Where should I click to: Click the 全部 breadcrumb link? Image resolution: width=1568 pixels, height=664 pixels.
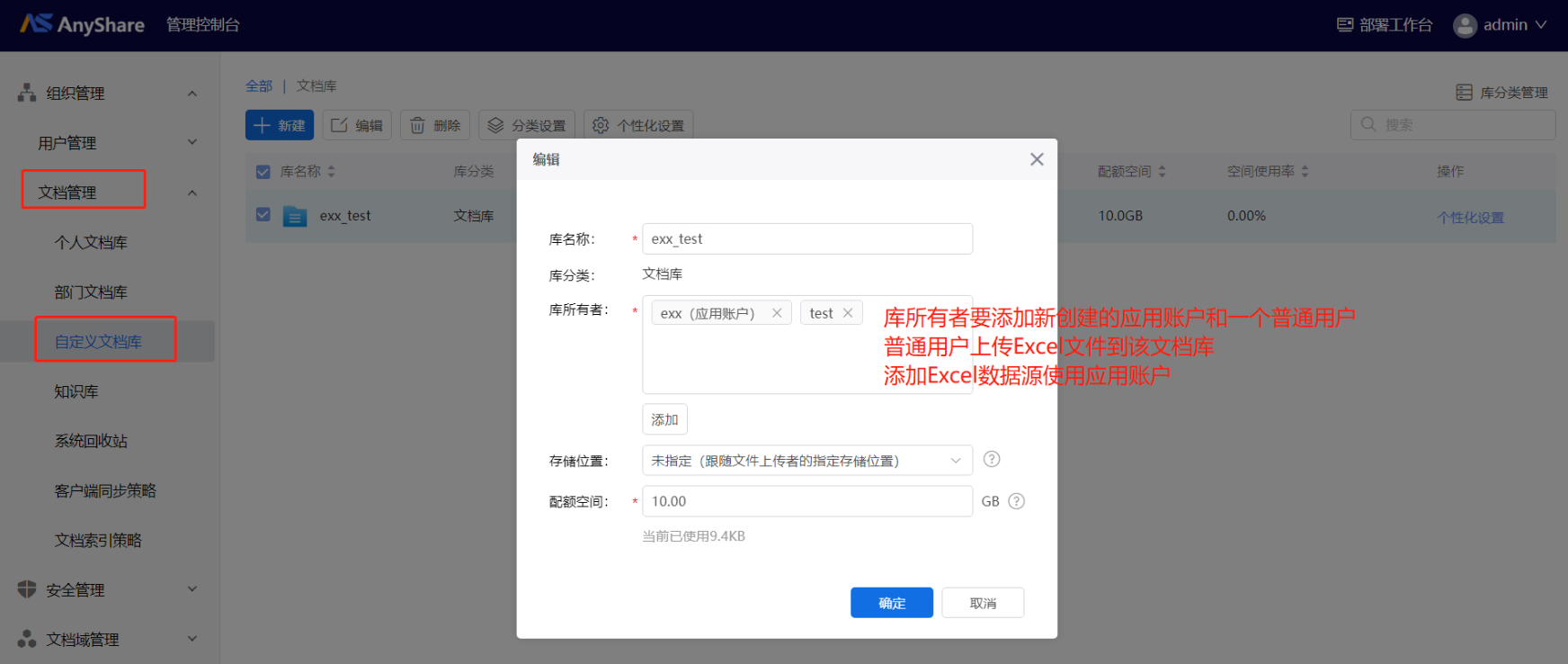click(x=259, y=85)
